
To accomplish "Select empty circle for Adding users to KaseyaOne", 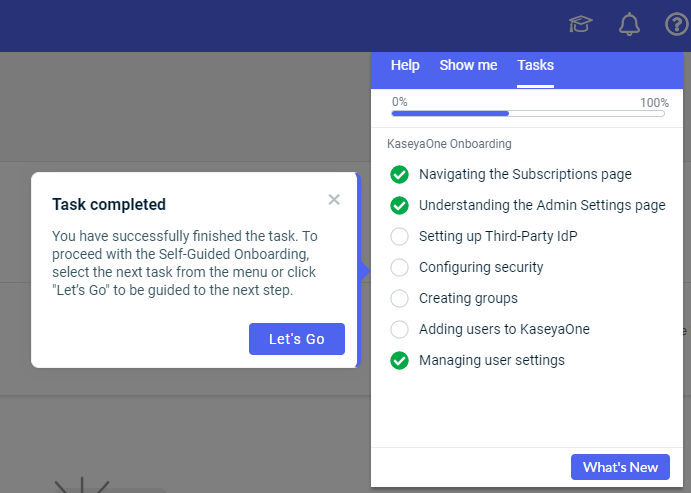I will [399, 329].
